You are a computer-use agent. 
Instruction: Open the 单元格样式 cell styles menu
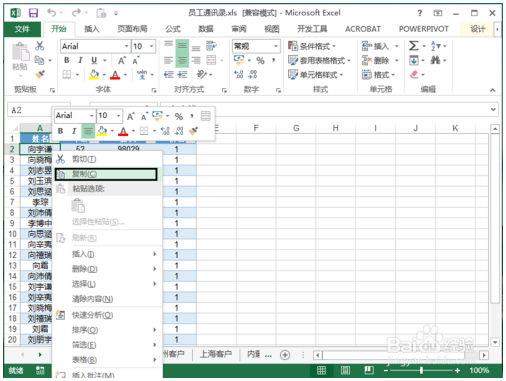click(x=316, y=75)
